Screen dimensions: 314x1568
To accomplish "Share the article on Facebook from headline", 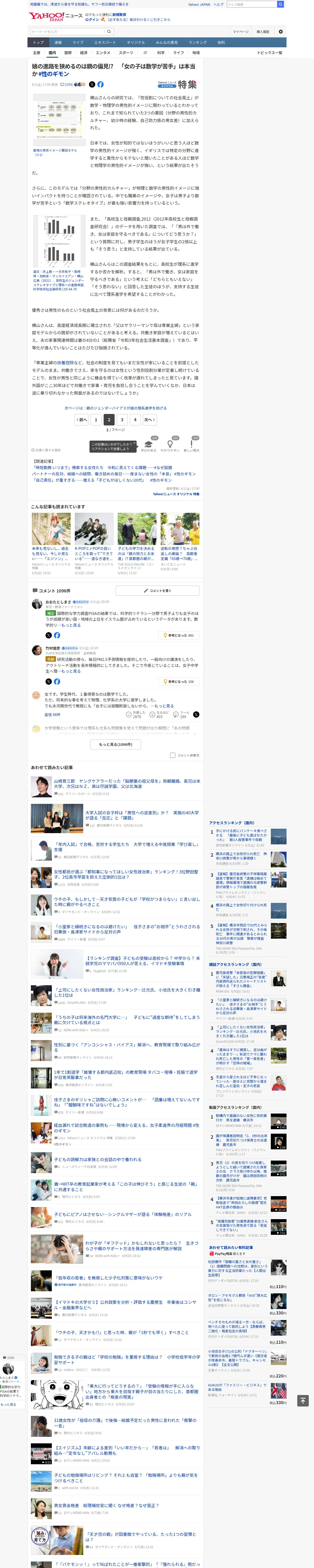I will coord(100,85).
